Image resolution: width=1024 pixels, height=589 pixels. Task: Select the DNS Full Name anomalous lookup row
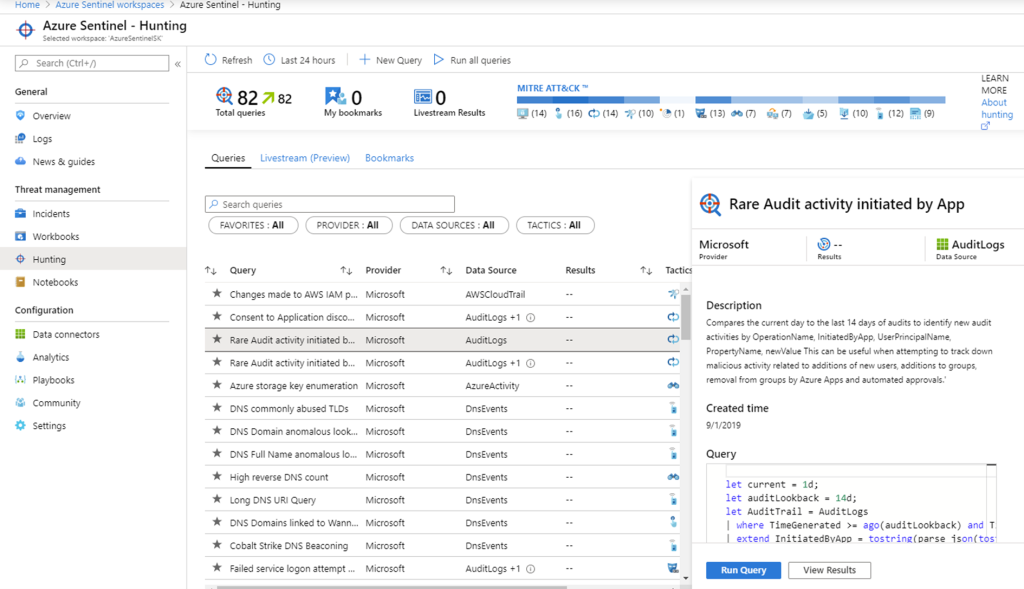click(x=442, y=454)
